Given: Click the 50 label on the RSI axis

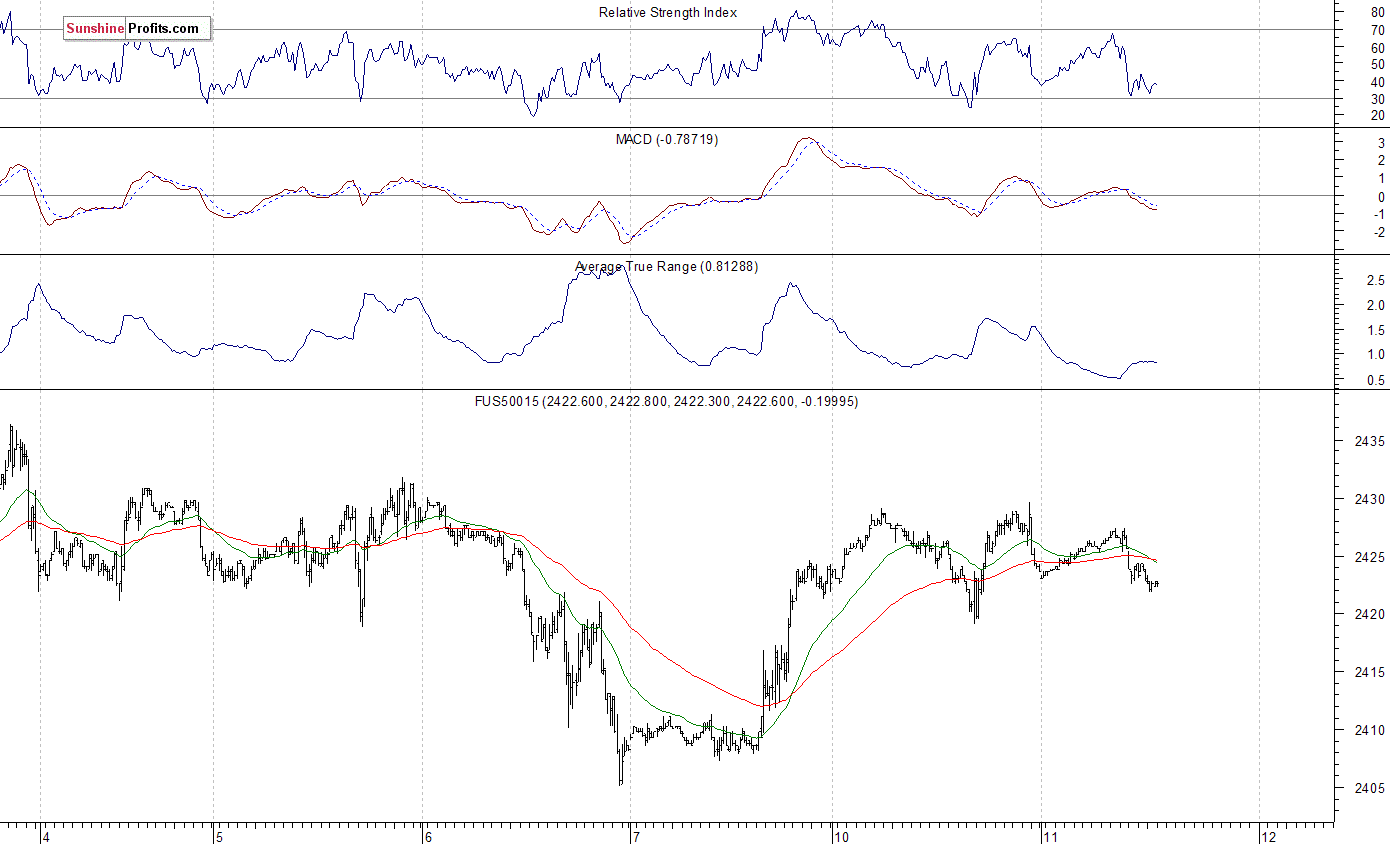Looking at the screenshot, I should click(x=1379, y=65).
